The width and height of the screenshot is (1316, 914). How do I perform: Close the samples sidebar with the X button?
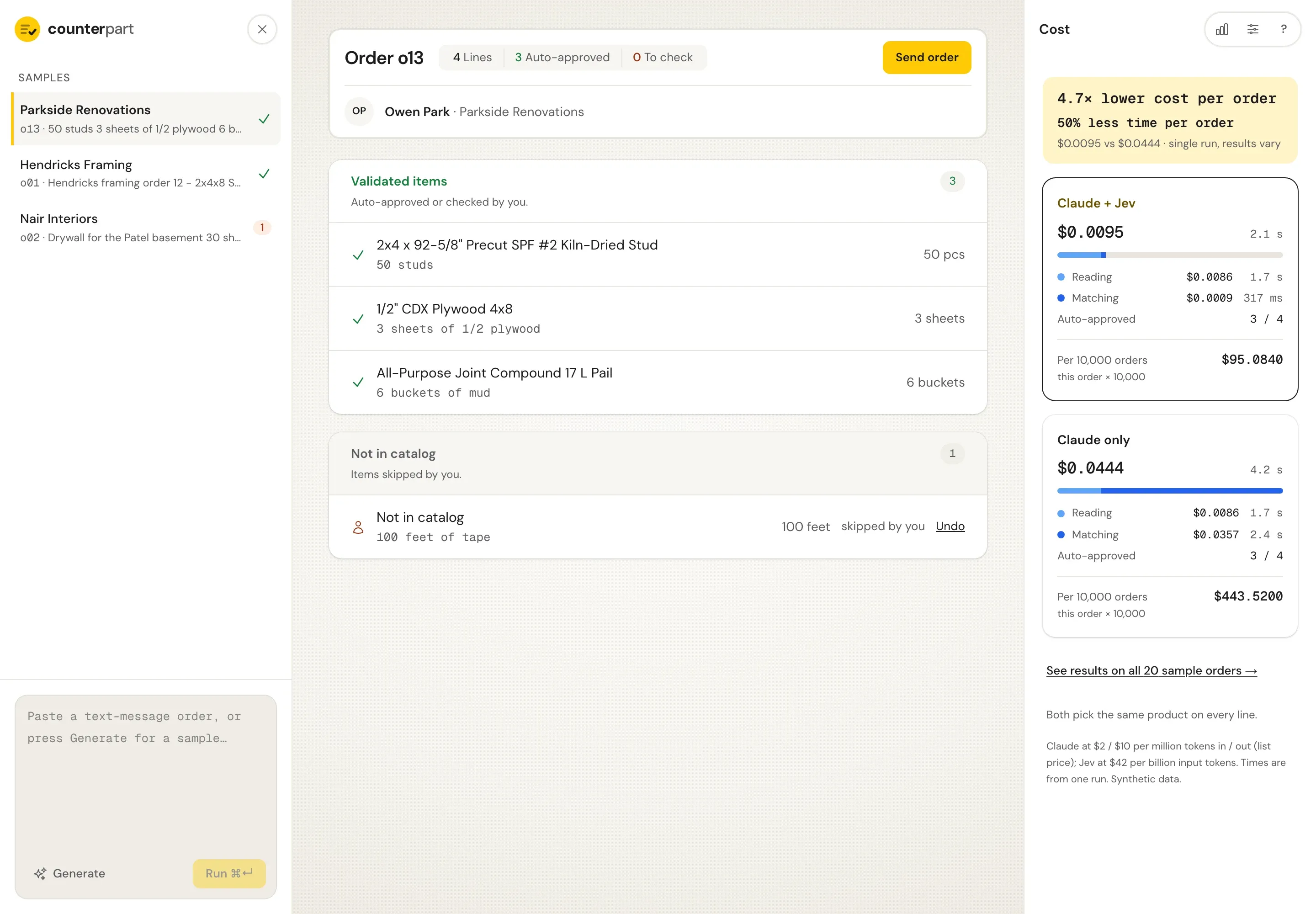click(262, 29)
